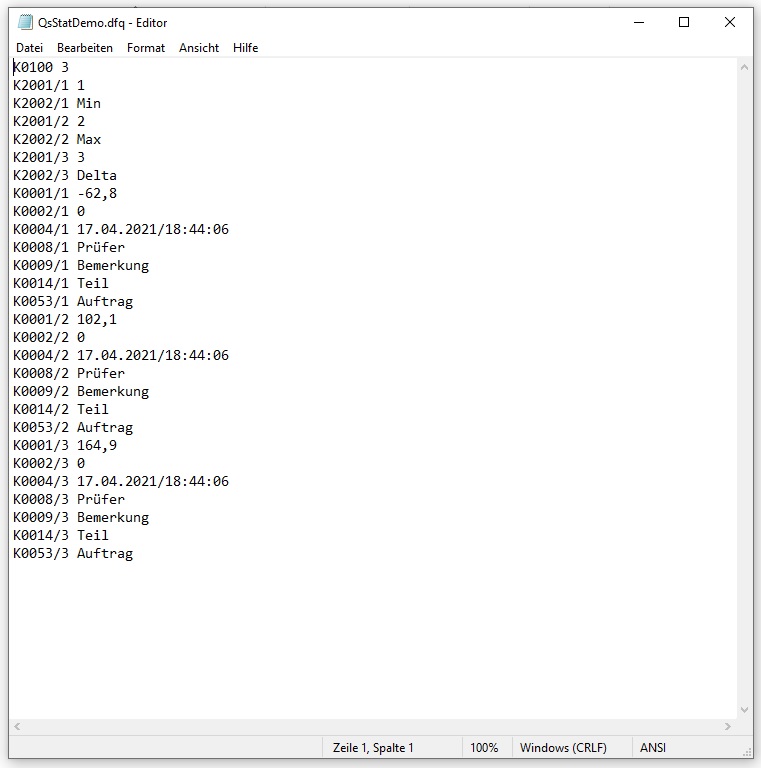The image size is (761, 768).
Task: Click the Notepad icon in title bar
Action: (x=26, y=23)
